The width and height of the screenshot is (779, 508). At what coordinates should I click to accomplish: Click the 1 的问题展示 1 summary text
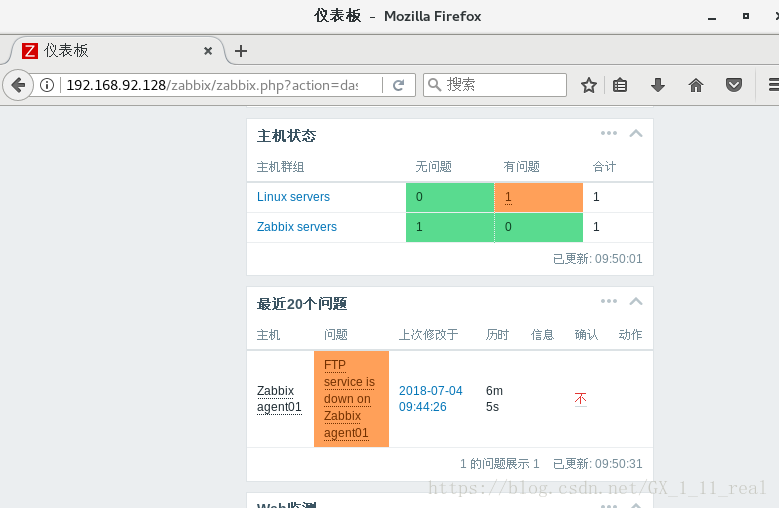(x=499, y=464)
